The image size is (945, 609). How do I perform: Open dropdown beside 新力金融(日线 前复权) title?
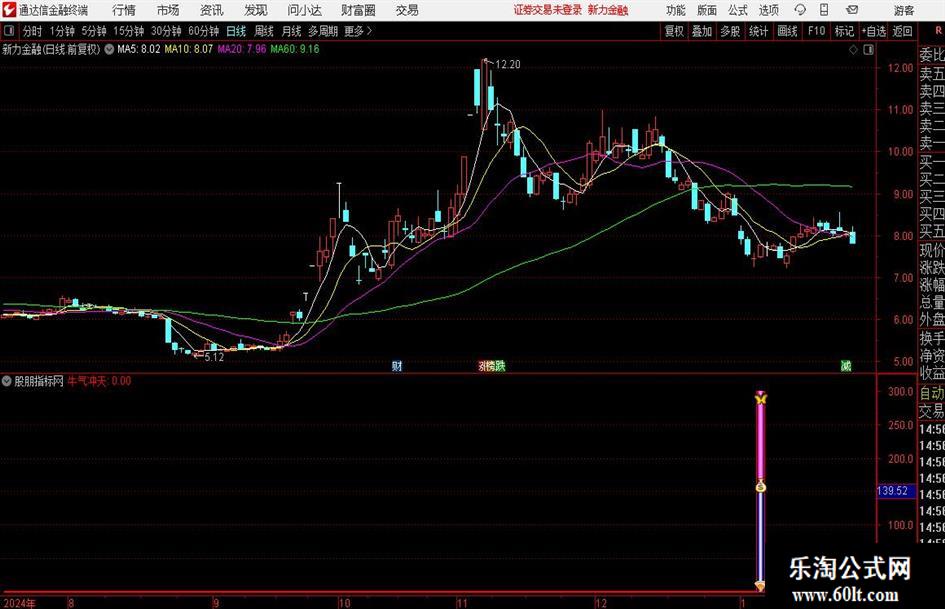pyautogui.click(x=109, y=49)
